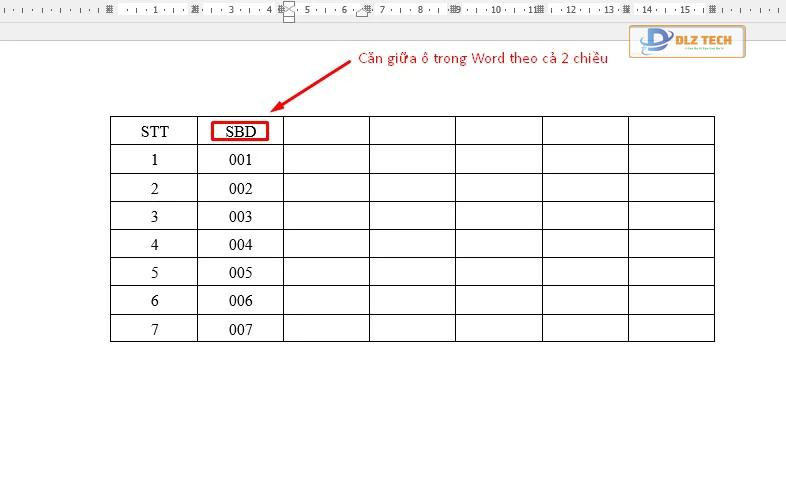The height and width of the screenshot is (503, 786).
Task: Click the STT header cell
Action: (x=154, y=131)
